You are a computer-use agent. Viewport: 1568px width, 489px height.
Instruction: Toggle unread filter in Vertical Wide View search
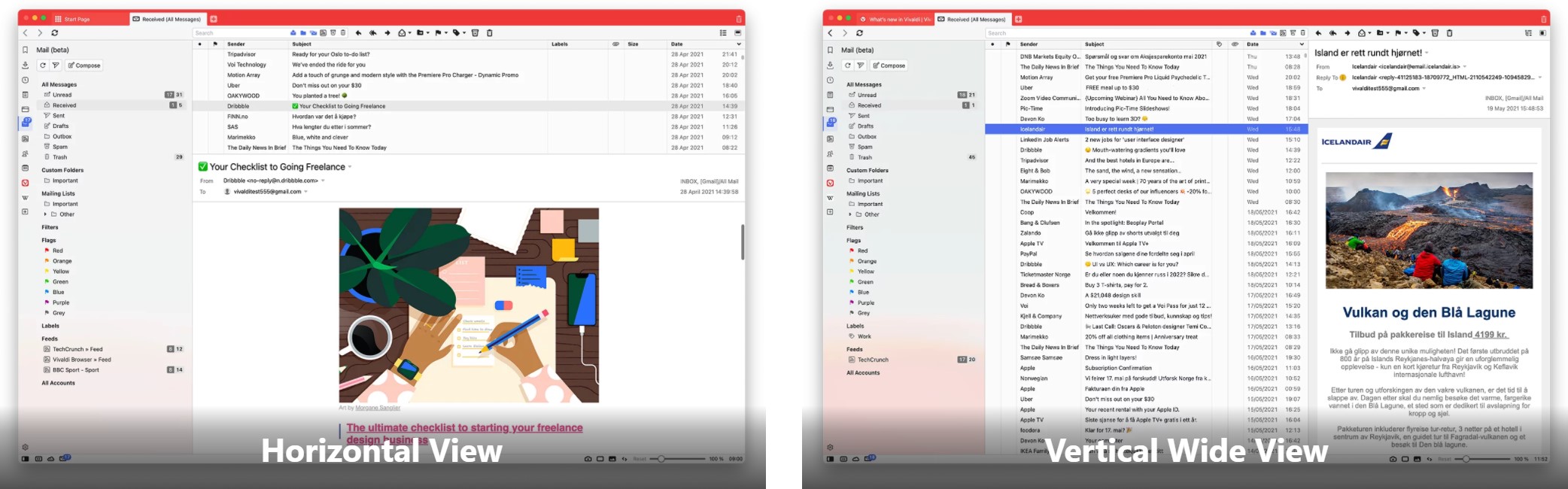[1253, 33]
